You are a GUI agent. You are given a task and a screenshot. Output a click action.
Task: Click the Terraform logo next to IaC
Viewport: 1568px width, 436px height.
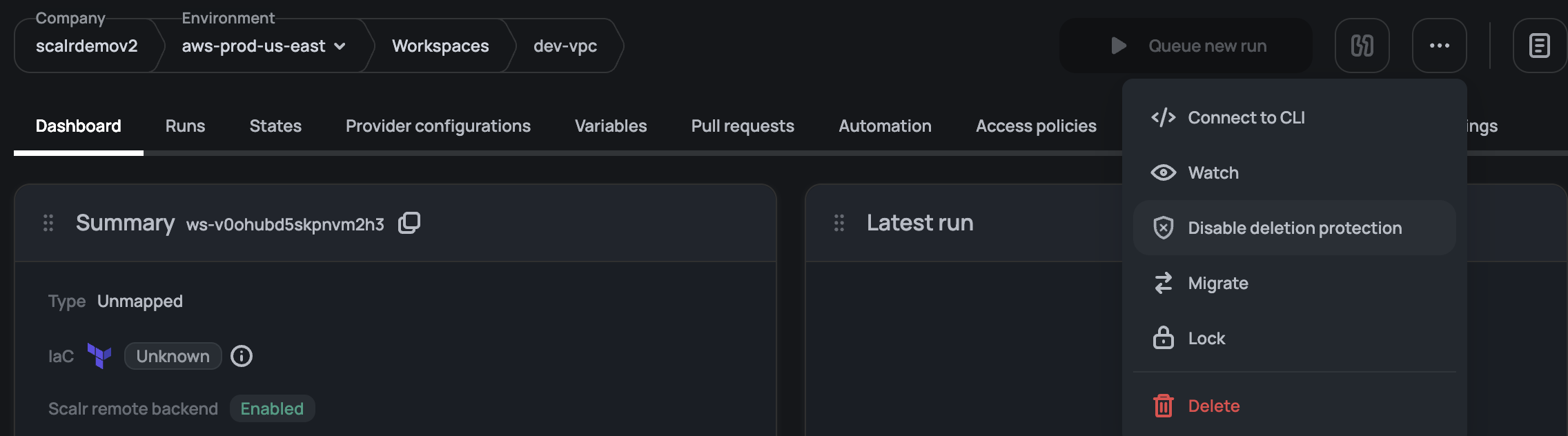(99, 356)
